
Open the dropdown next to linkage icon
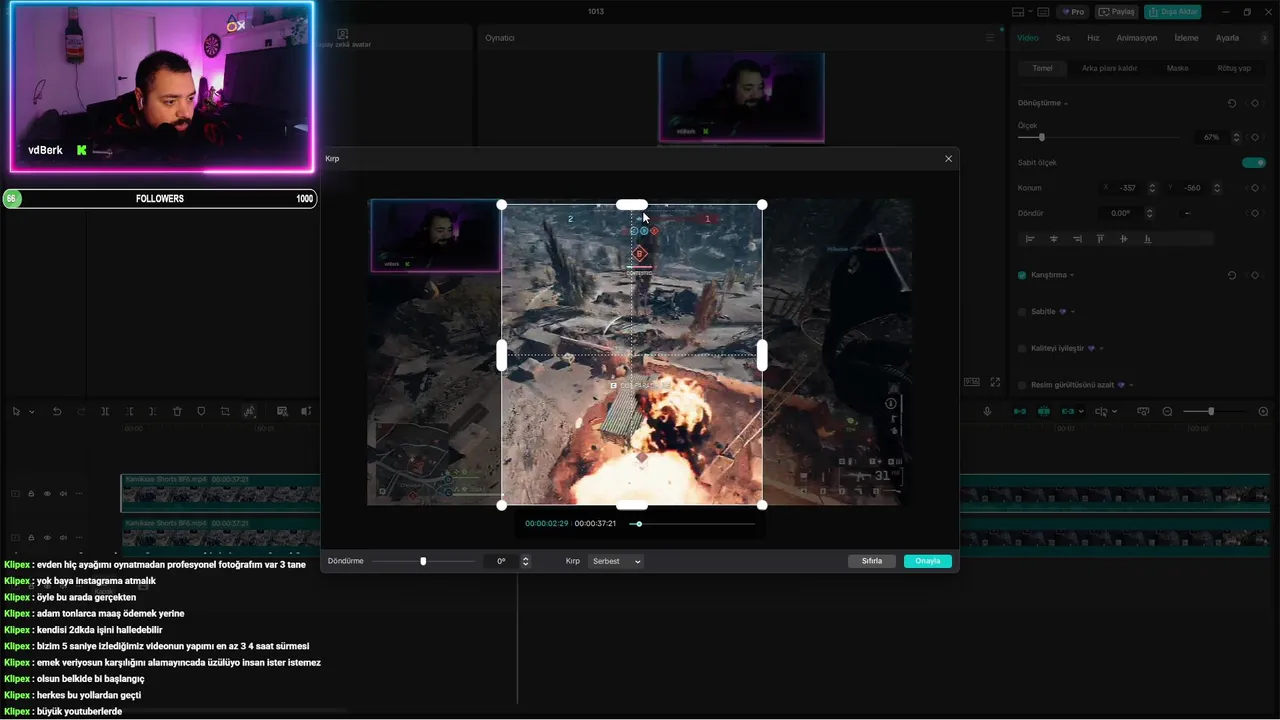(1083, 412)
